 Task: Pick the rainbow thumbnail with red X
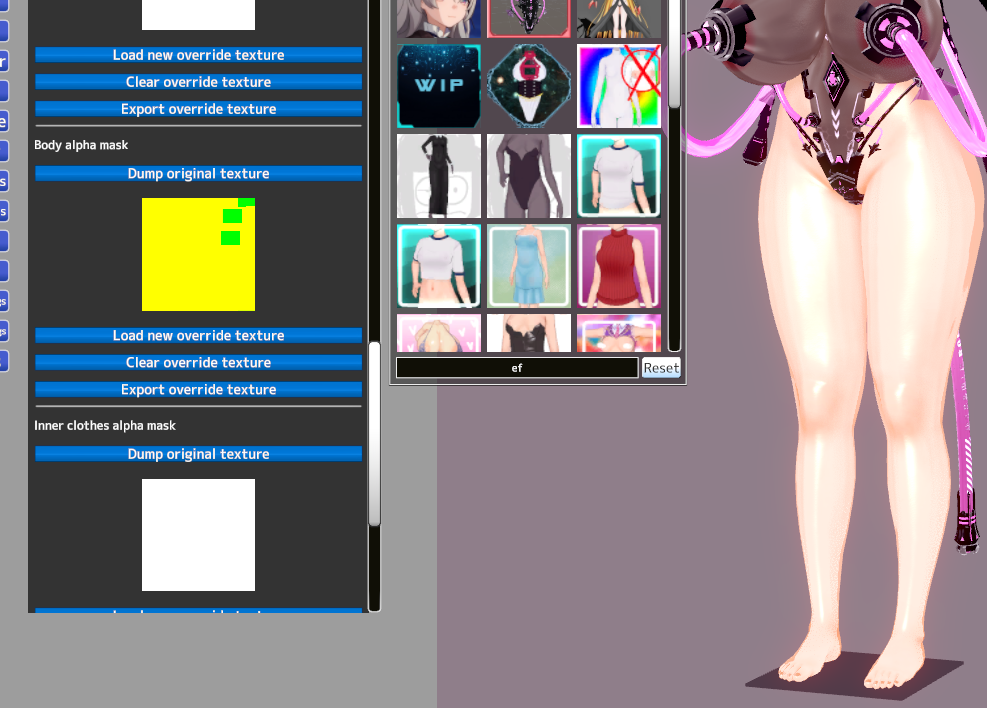click(x=619, y=86)
